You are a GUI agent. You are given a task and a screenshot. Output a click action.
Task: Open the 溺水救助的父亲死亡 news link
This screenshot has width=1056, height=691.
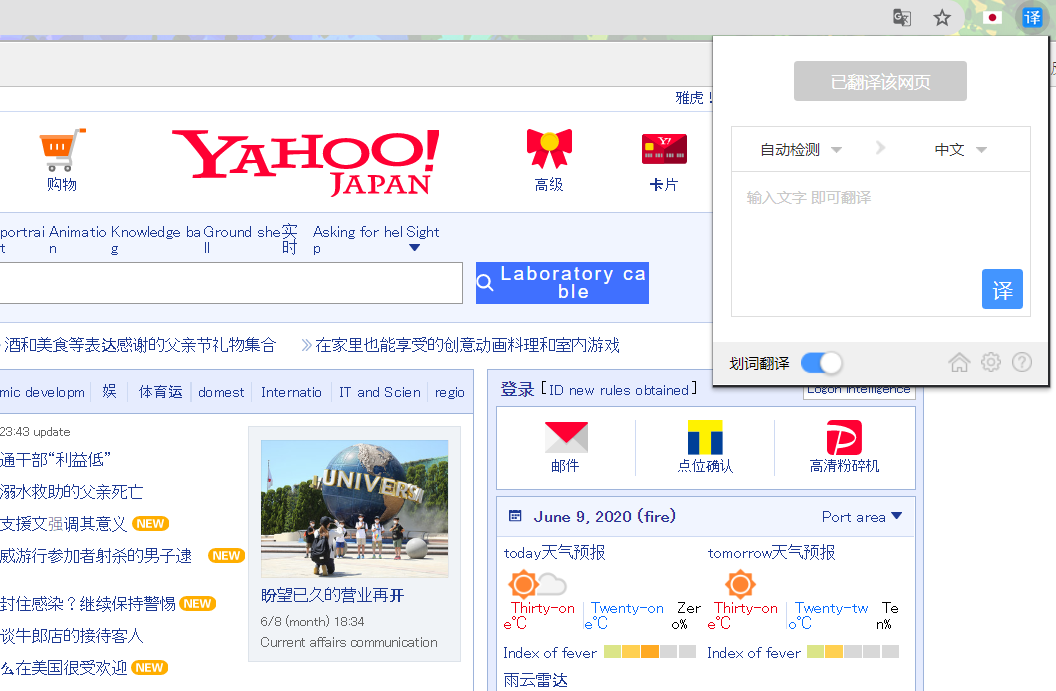[x=71, y=492]
